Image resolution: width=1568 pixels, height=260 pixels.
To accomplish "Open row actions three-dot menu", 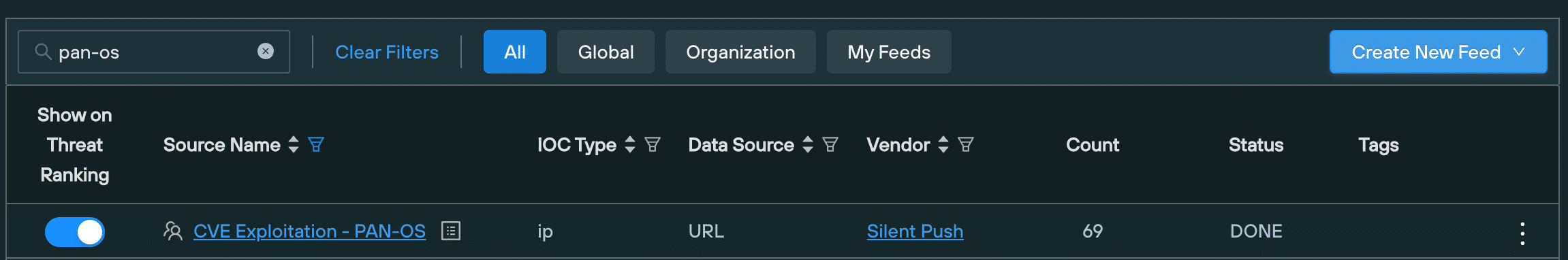I will tap(1522, 233).
